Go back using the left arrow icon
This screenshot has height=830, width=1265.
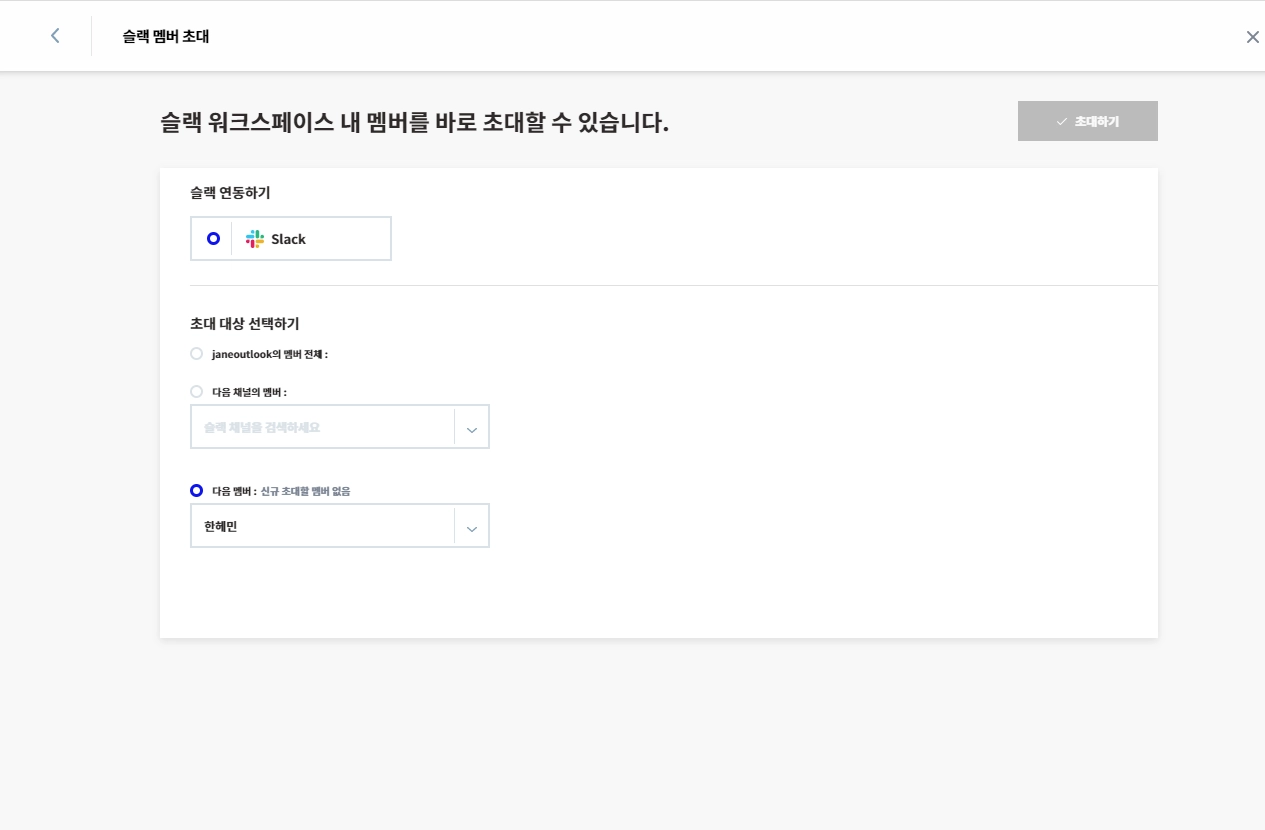(x=55, y=36)
